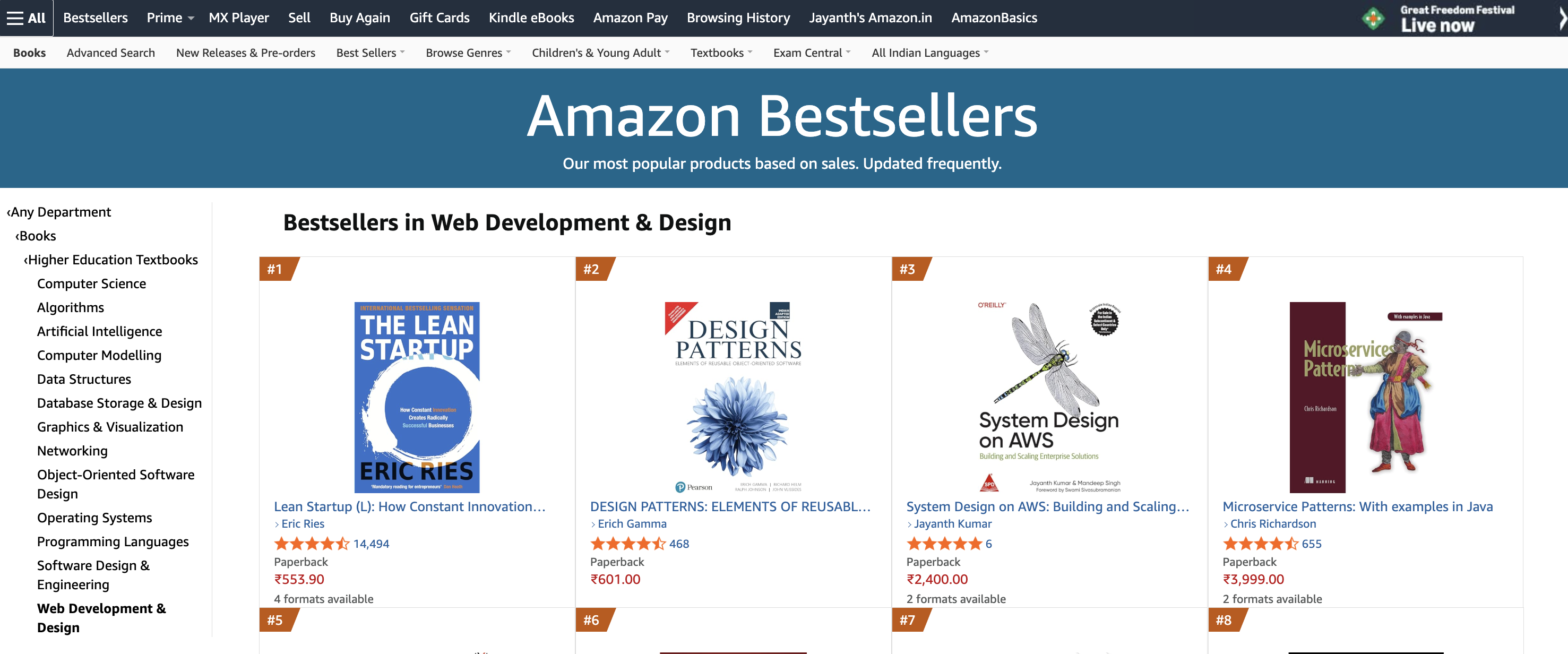The image size is (1568, 654).
Task: Expand the Exam Central dropdown
Action: coord(812,53)
